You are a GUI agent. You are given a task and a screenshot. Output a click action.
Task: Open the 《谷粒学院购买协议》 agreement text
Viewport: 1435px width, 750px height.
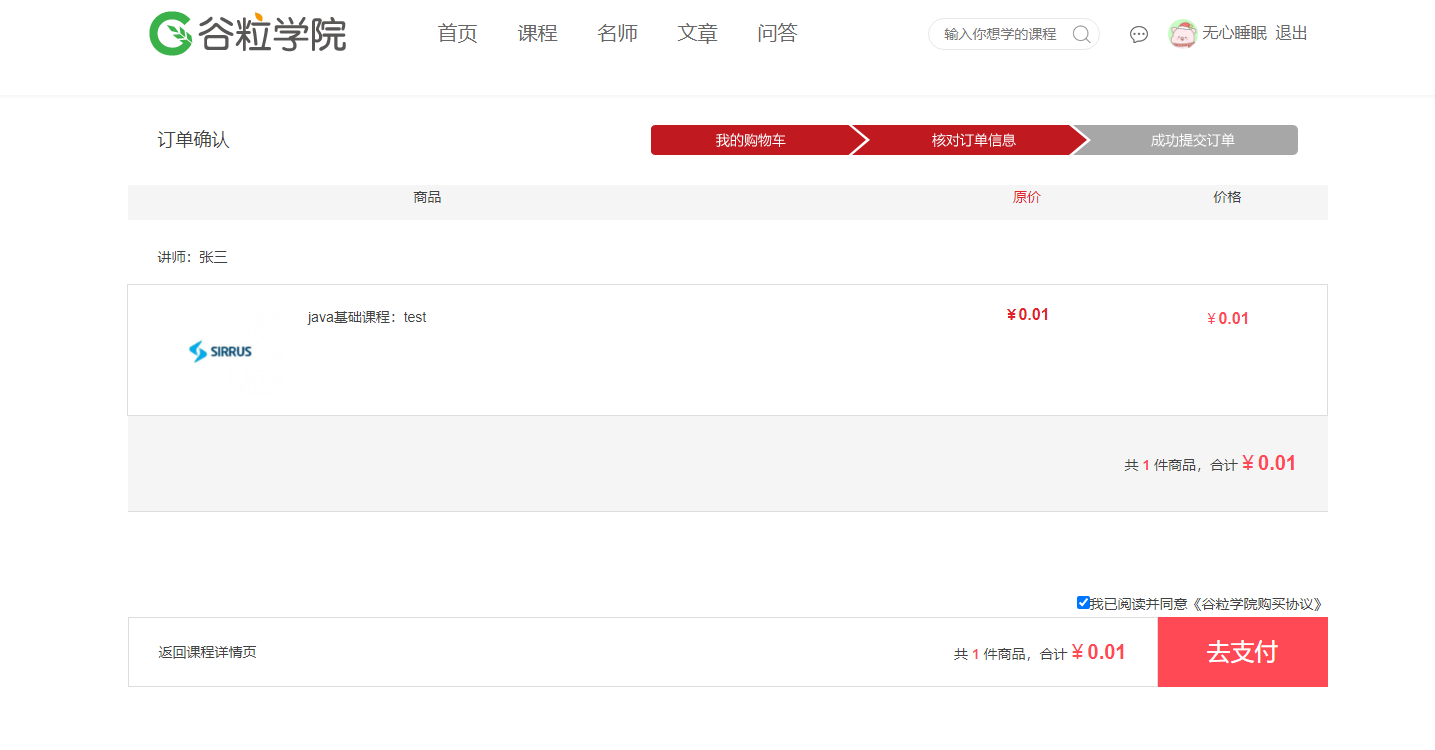tap(1258, 604)
